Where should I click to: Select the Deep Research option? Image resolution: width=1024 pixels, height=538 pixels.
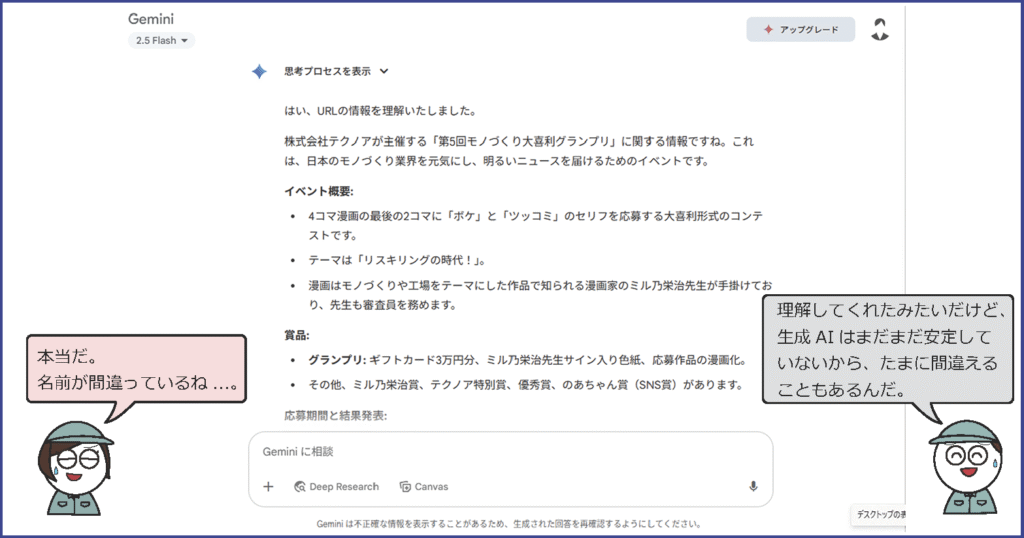tap(336, 486)
